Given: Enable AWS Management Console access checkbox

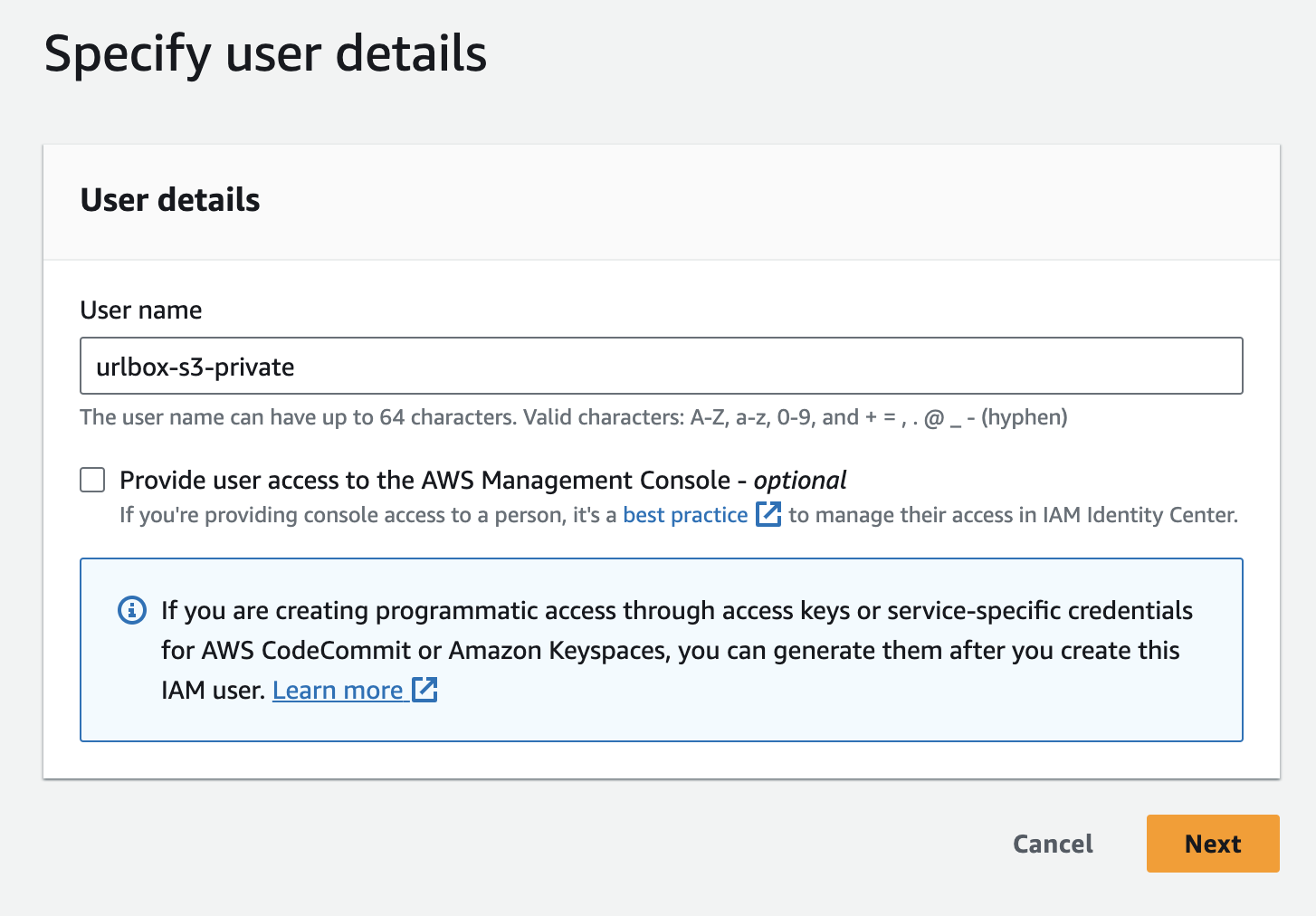Looking at the screenshot, I should pos(92,480).
